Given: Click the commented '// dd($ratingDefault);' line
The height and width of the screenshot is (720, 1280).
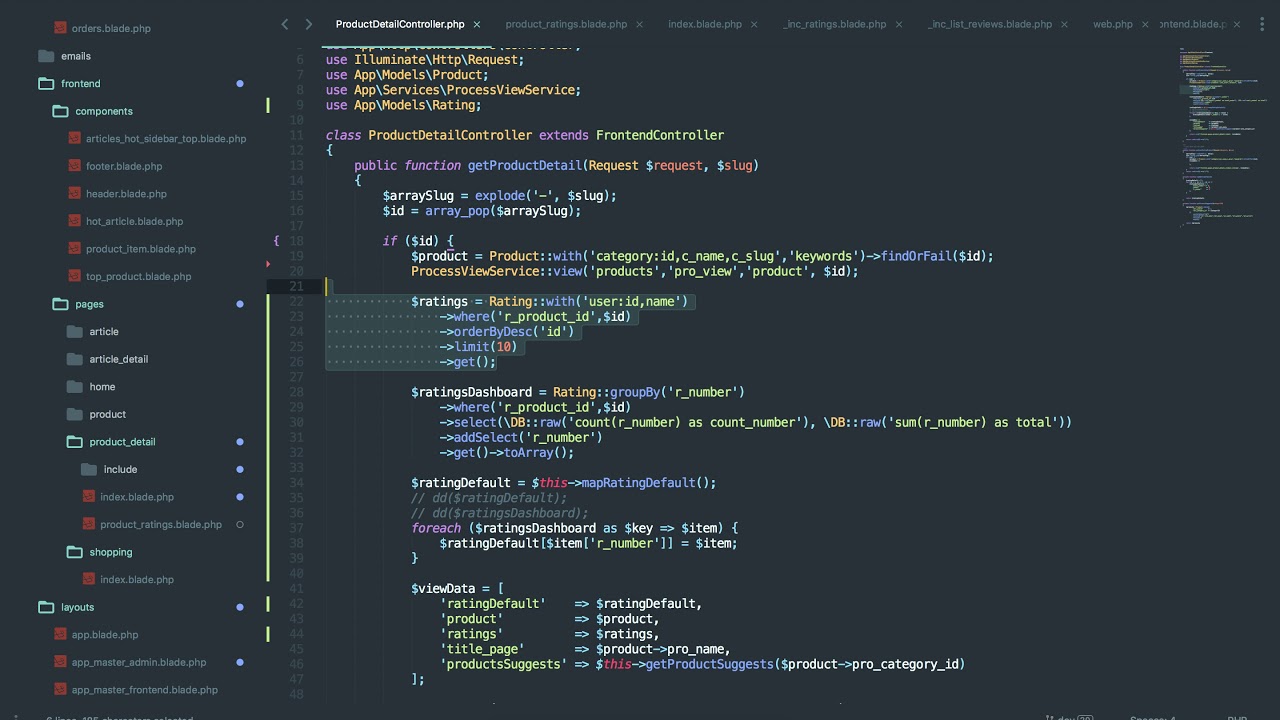Looking at the screenshot, I should (489, 498).
